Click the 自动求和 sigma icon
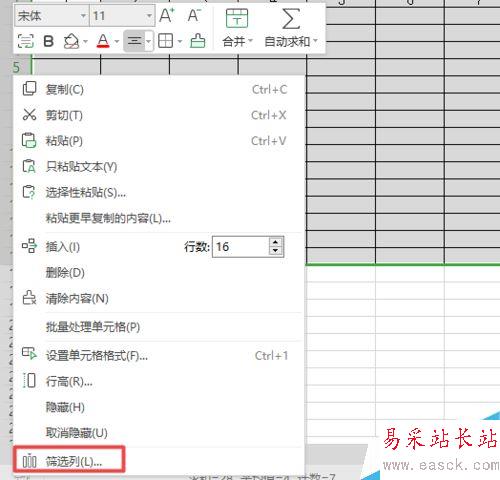 pyautogui.click(x=291, y=19)
